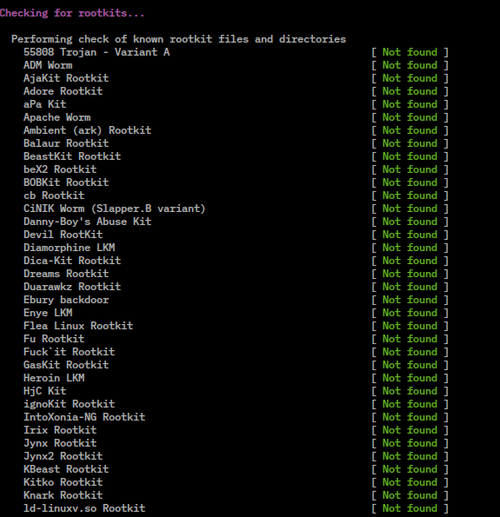Click the '55808 Trojan - Variant A' entry
The width and height of the screenshot is (500, 517).
(x=97, y=52)
